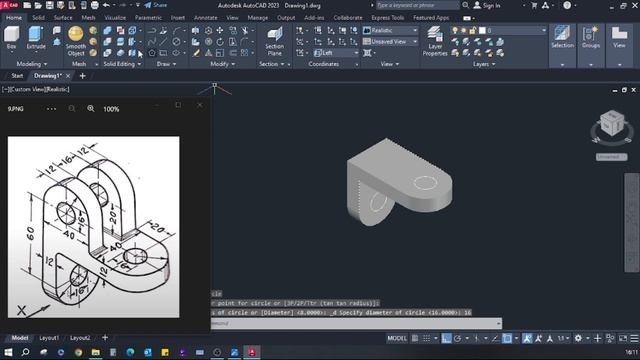Toggle the layer freeze sun icon
Screen dimensions: 640x360
(x=464, y=30)
